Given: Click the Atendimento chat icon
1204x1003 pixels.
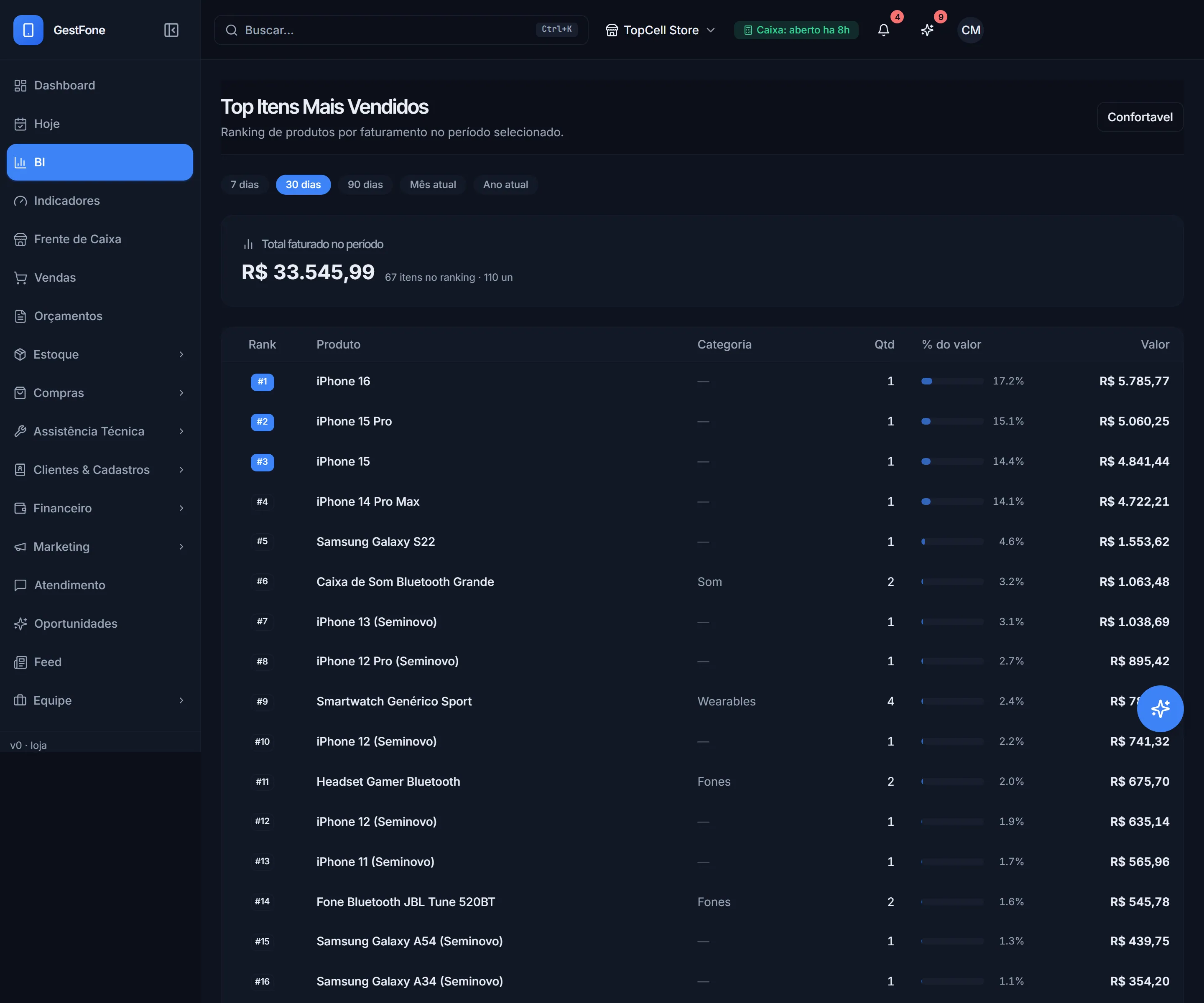Looking at the screenshot, I should (20, 585).
